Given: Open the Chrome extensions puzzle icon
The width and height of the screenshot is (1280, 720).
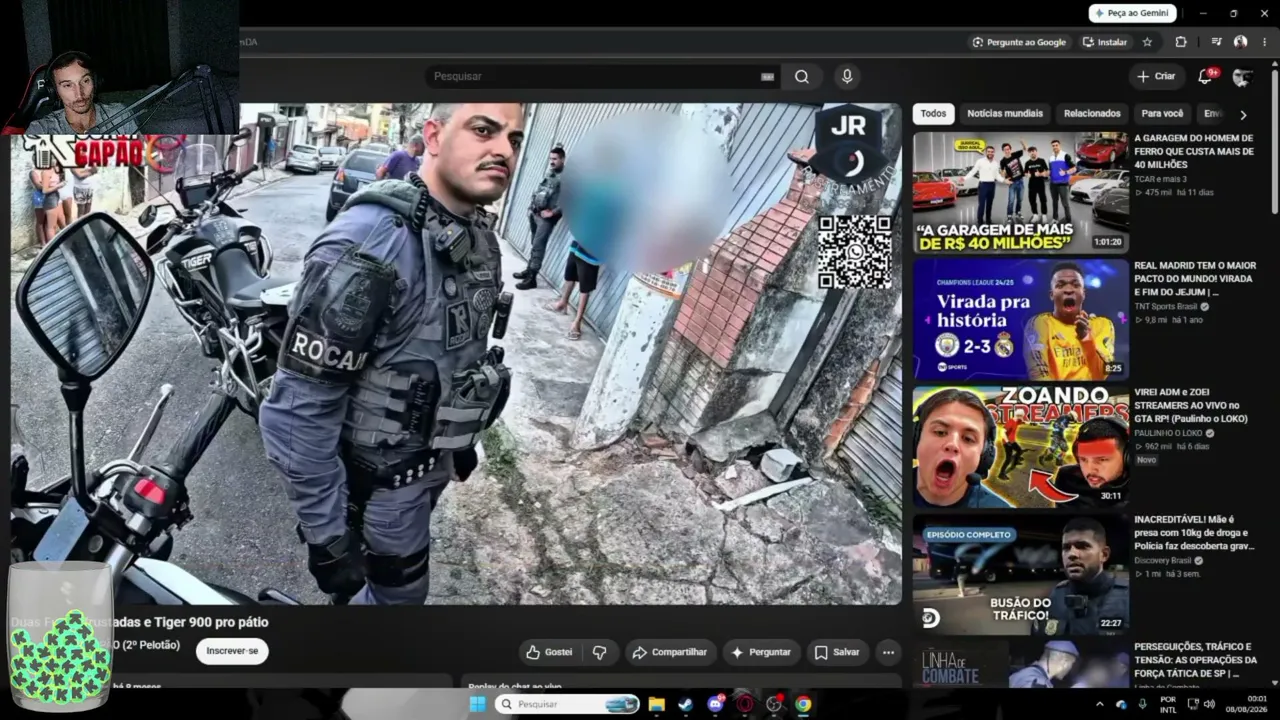Looking at the screenshot, I should click(1181, 42).
